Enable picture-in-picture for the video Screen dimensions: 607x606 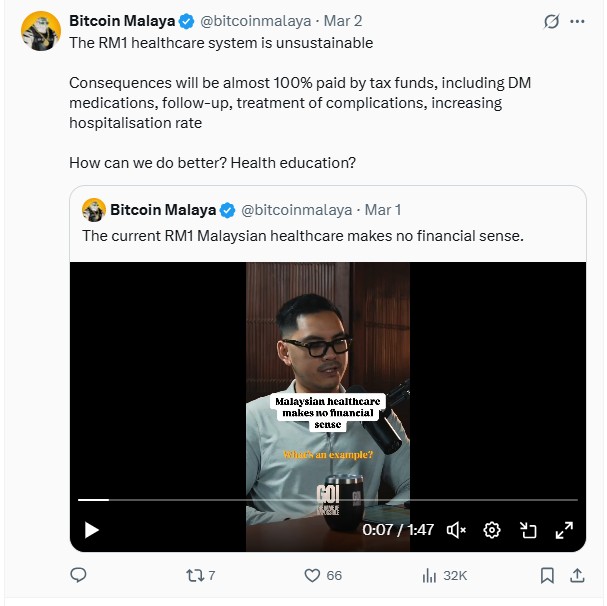tap(528, 530)
